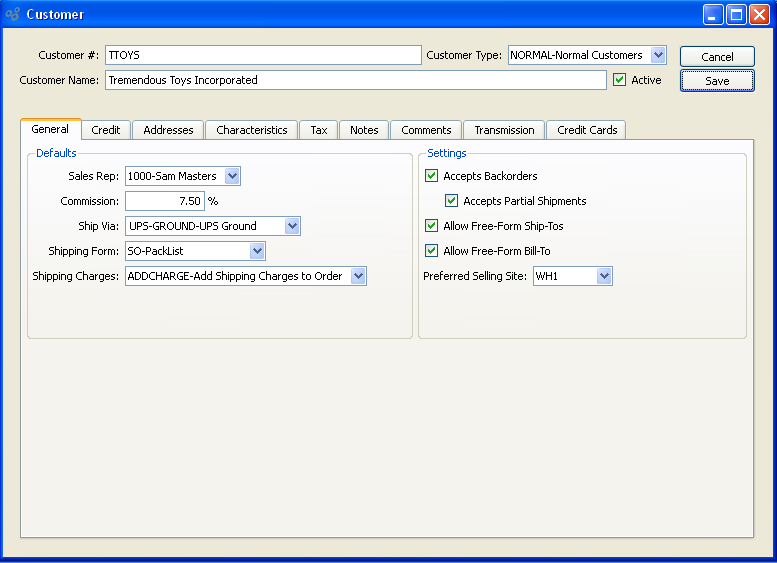Maximize the Customer window
This screenshot has height=563, width=777.
click(736, 15)
